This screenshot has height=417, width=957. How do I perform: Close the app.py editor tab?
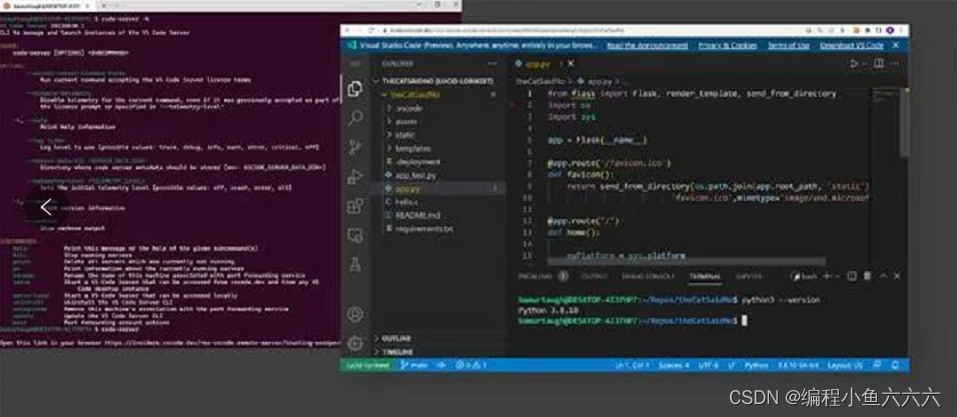point(571,63)
